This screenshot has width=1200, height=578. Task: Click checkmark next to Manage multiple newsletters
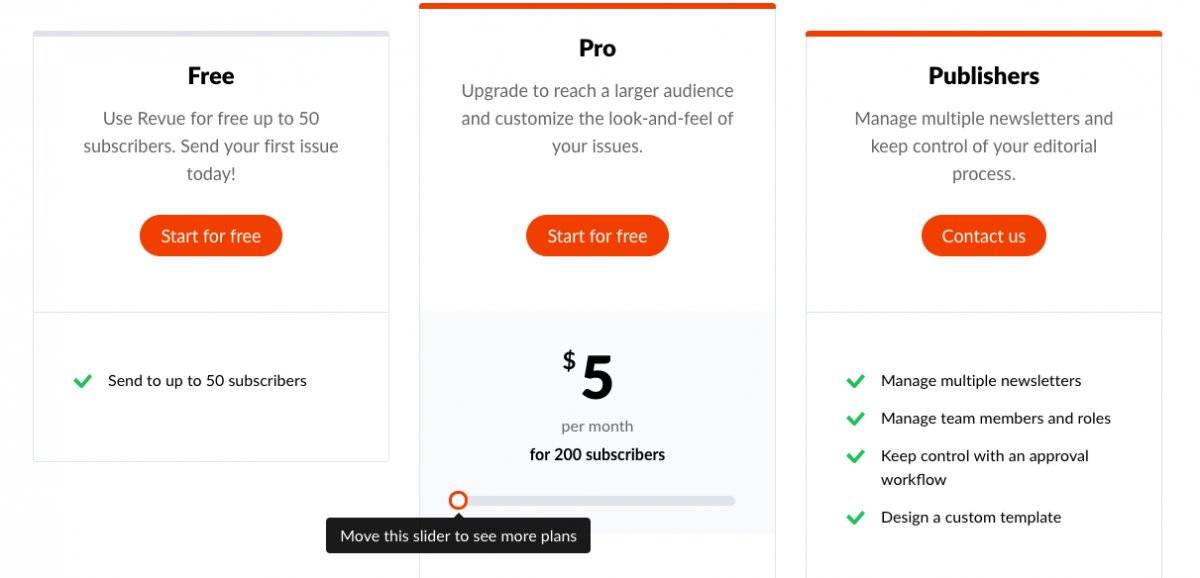(855, 381)
